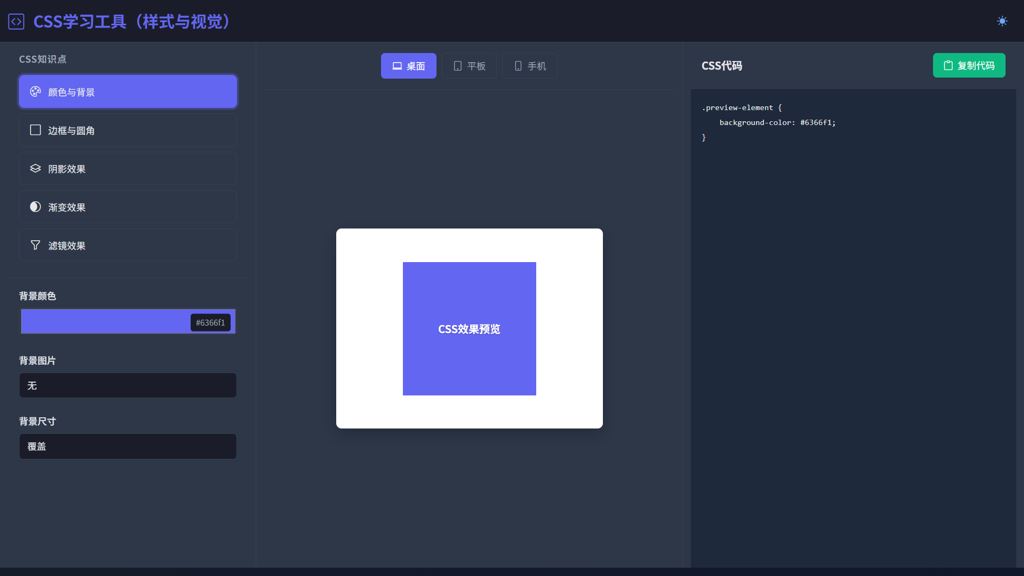Viewport: 1024px width, 576px height.
Task: Click the CSS效果预览 preview box
Action: [469, 328]
